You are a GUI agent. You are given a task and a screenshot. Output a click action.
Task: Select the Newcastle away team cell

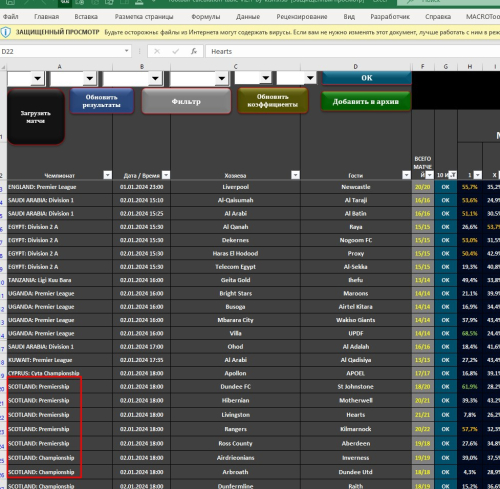coord(356,187)
